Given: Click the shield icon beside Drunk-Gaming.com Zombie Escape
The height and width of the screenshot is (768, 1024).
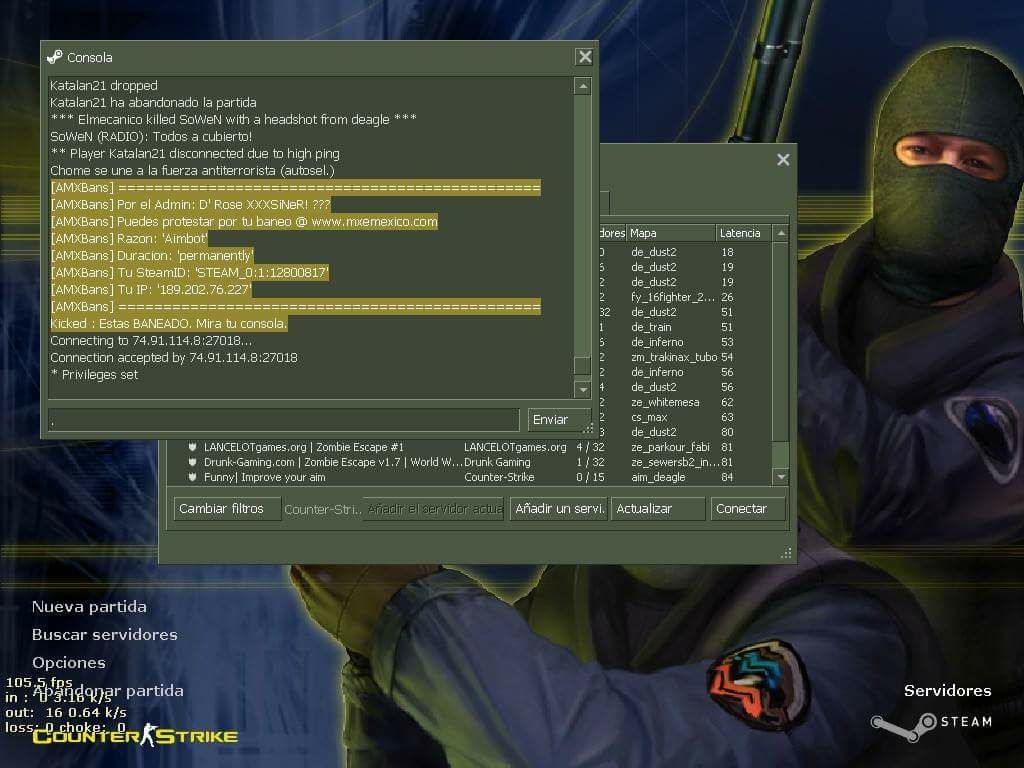Looking at the screenshot, I should pyautogui.click(x=192, y=462).
